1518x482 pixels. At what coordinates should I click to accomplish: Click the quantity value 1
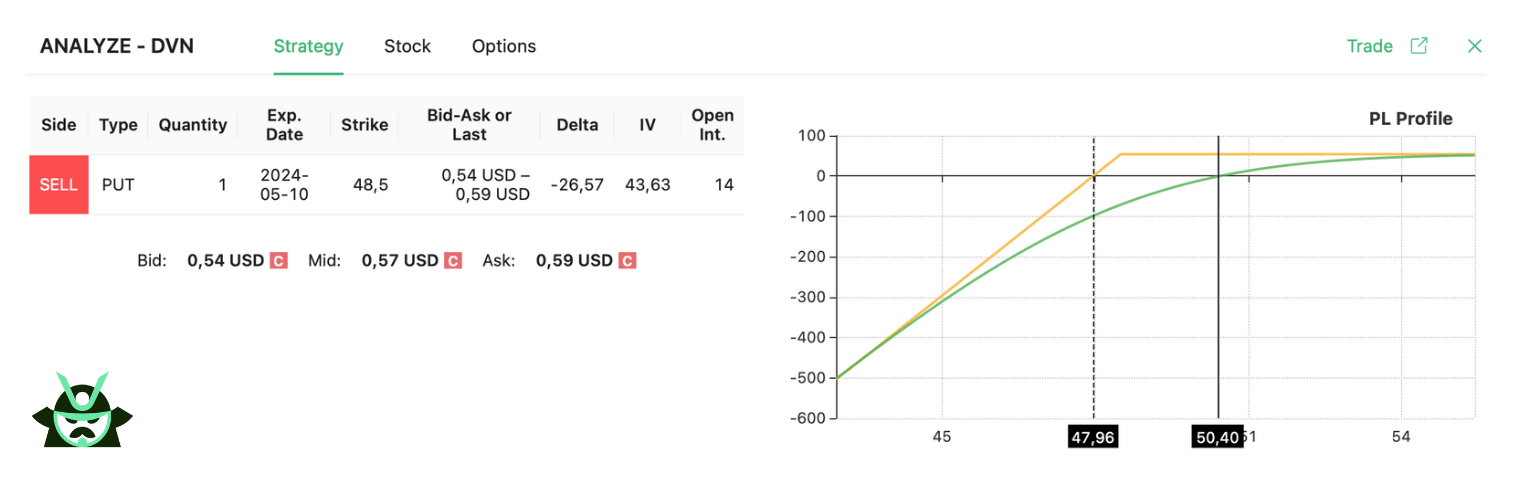click(x=223, y=185)
